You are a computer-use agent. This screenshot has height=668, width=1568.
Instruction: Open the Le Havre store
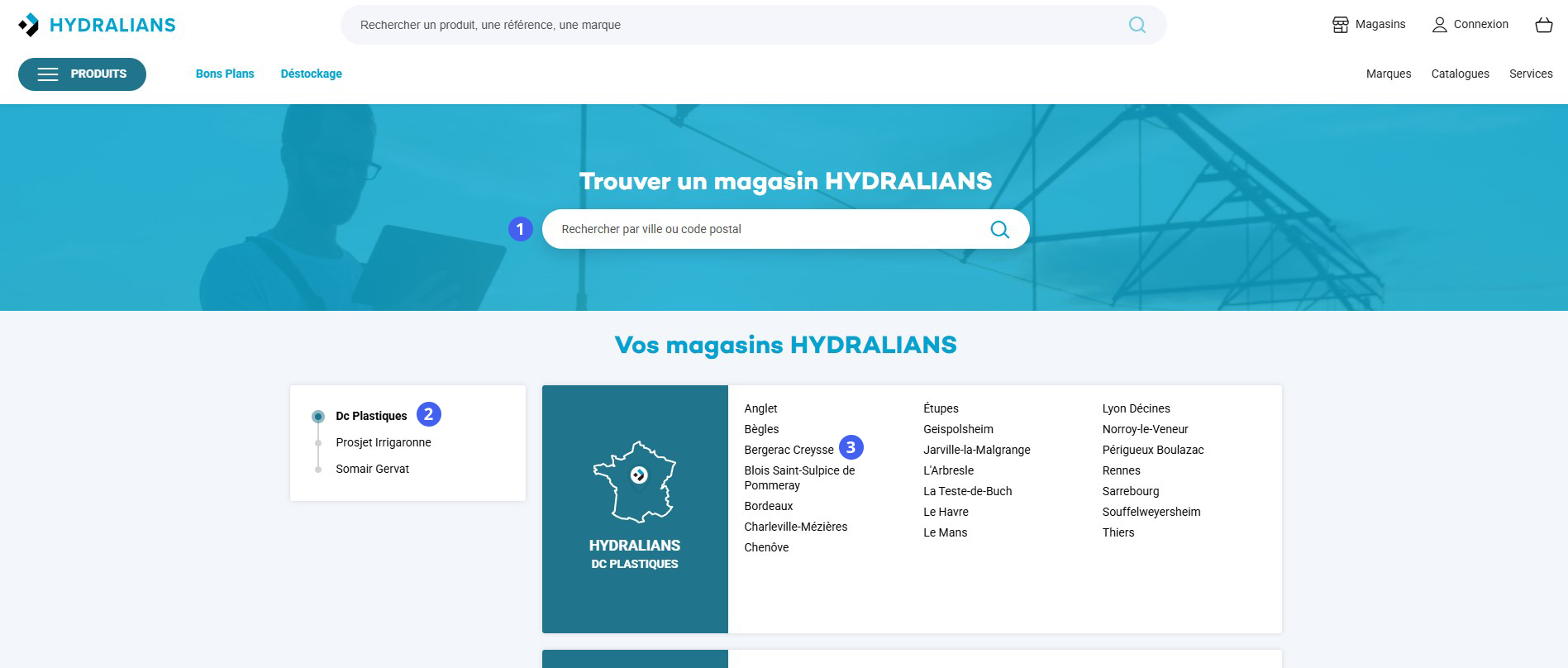click(x=946, y=512)
